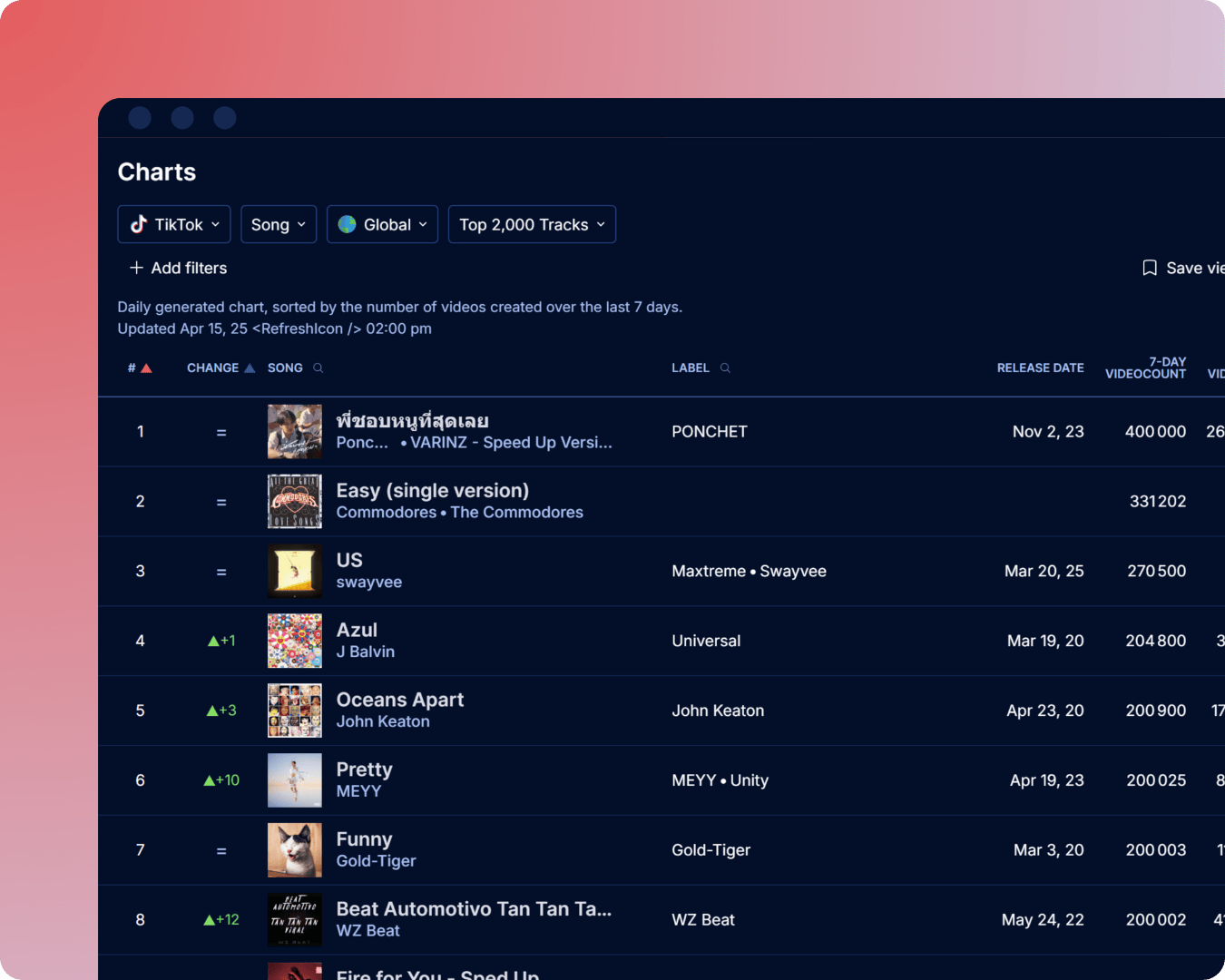Click the plus icon beside Add filters
1225x980 pixels.
point(133,268)
